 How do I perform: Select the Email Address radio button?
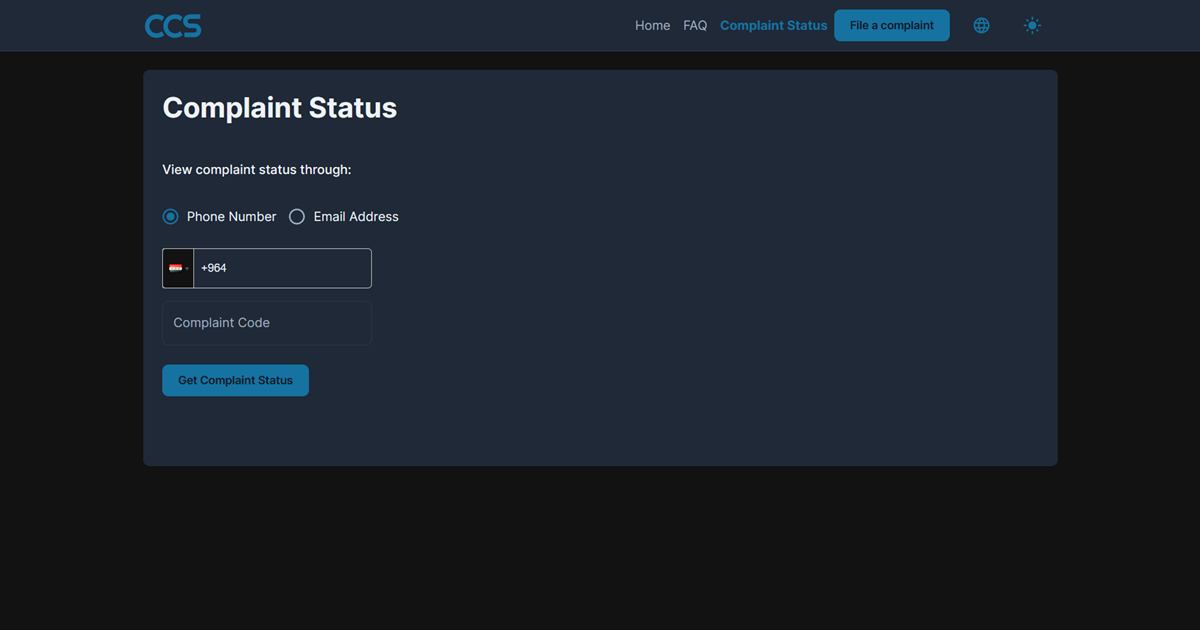click(x=297, y=217)
